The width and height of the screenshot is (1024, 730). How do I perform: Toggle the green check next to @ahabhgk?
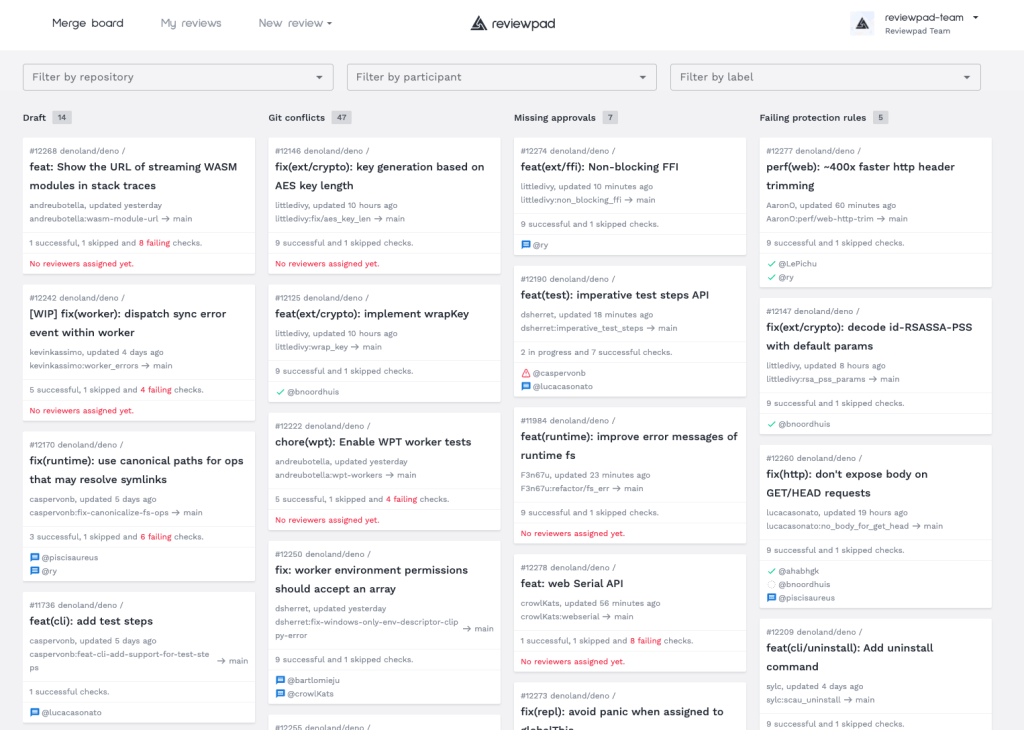tap(771, 570)
